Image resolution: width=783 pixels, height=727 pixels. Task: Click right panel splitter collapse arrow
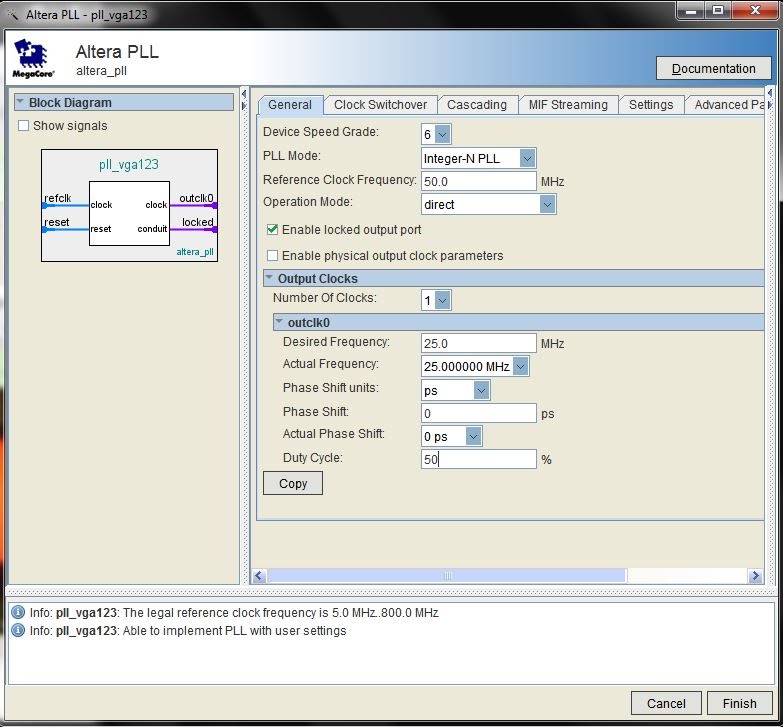click(770, 93)
